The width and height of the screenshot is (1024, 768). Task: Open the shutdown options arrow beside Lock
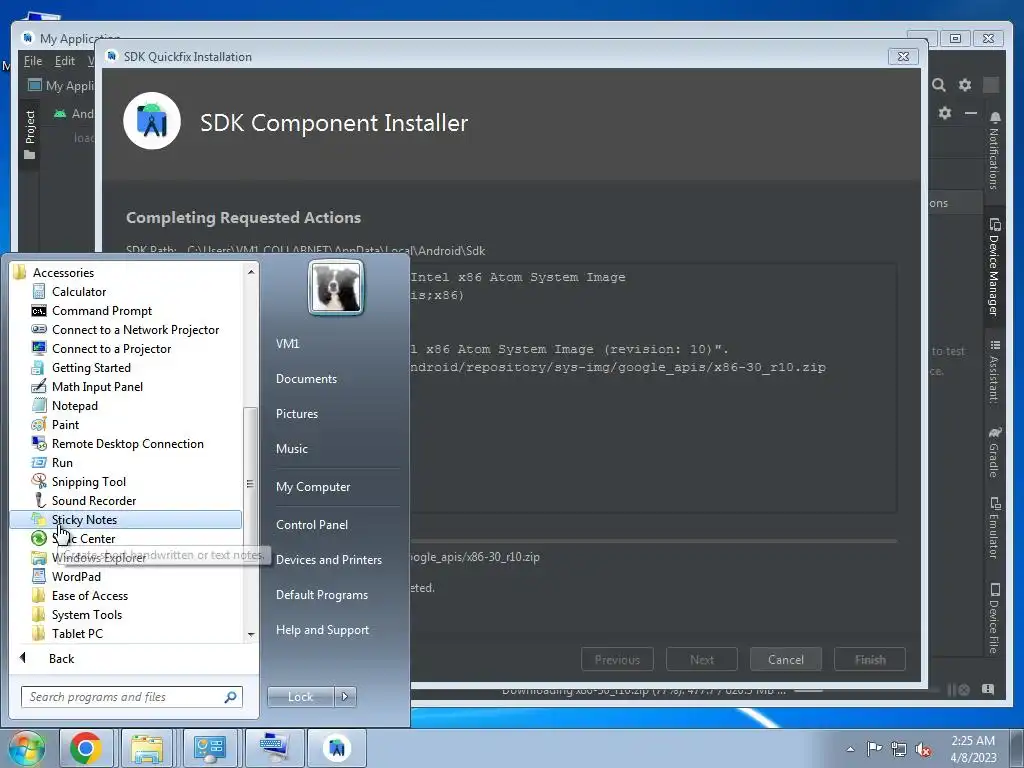point(345,697)
